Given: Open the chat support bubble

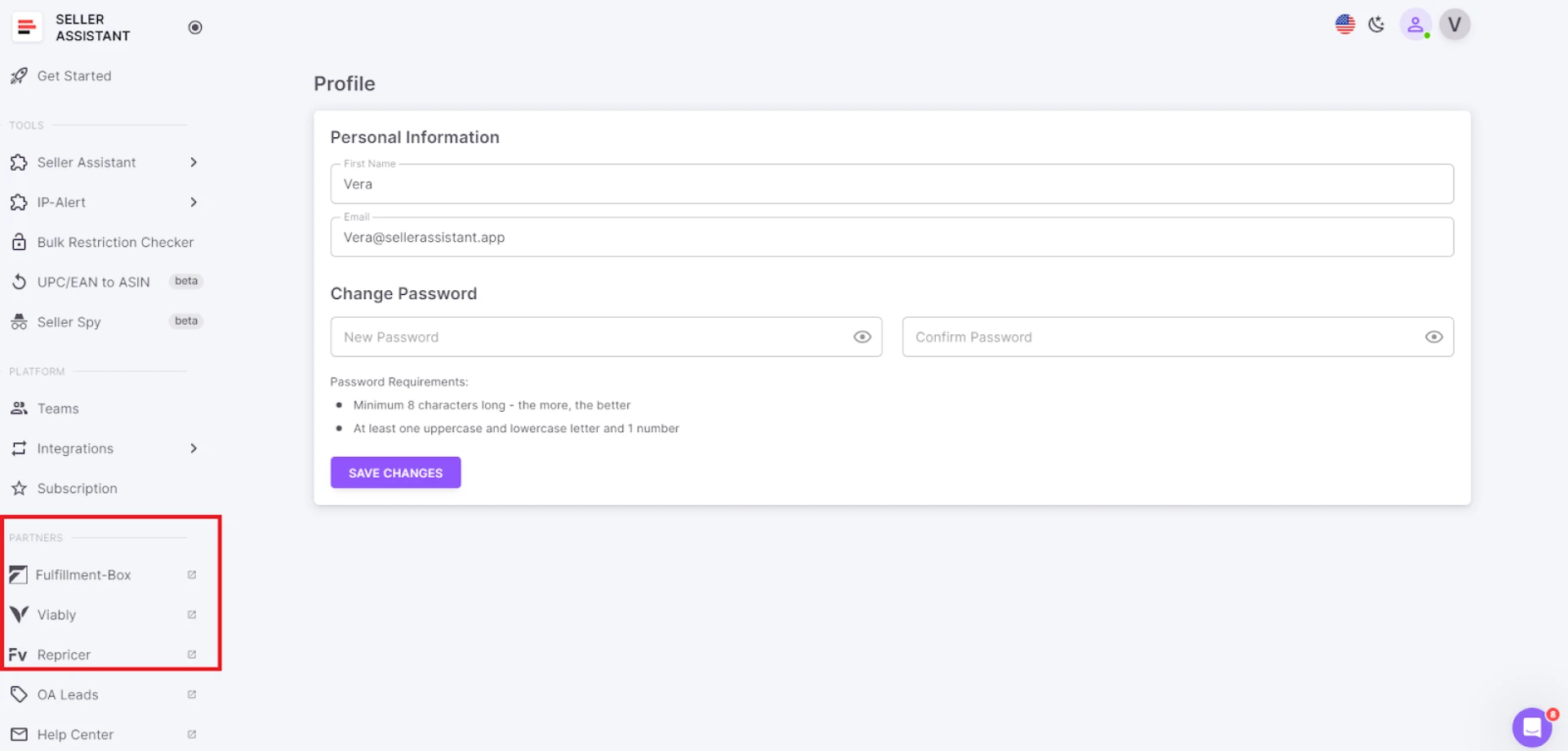Looking at the screenshot, I should (x=1531, y=726).
